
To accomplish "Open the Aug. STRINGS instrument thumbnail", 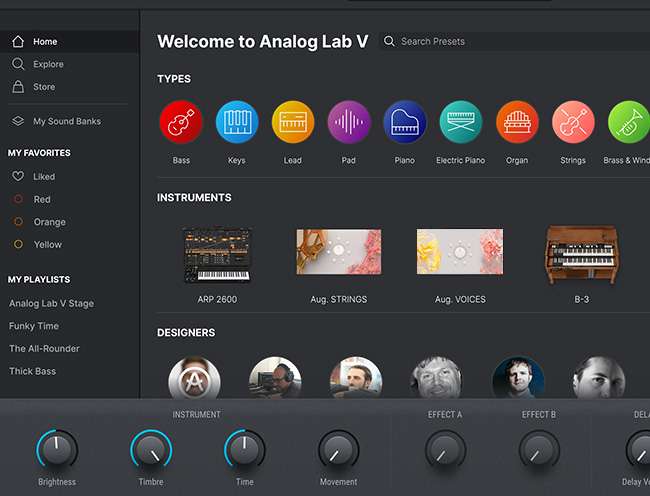I will tap(339, 252).
